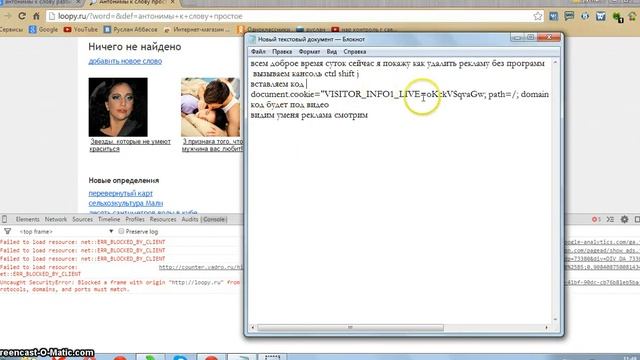Open the YouTube bookmark
Viewport: 640px width, 360px height.
coord(81,29)
